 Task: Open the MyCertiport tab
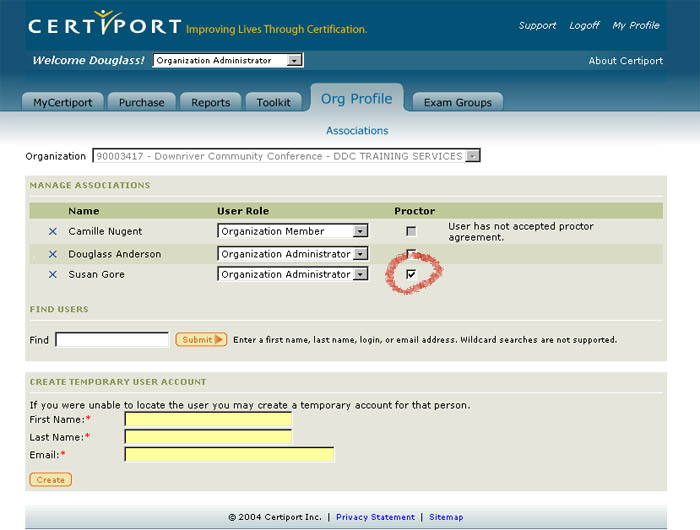[62, 102]
